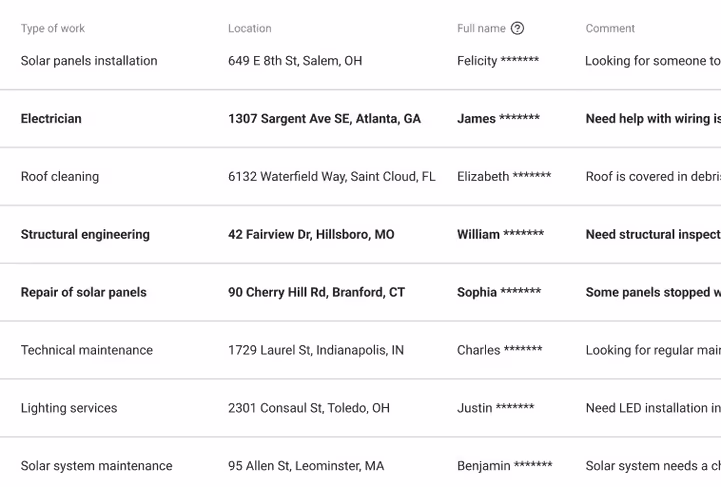721x487 pixels.
Task: Open the Roof cleaning request
Action: tap(60, 177)
